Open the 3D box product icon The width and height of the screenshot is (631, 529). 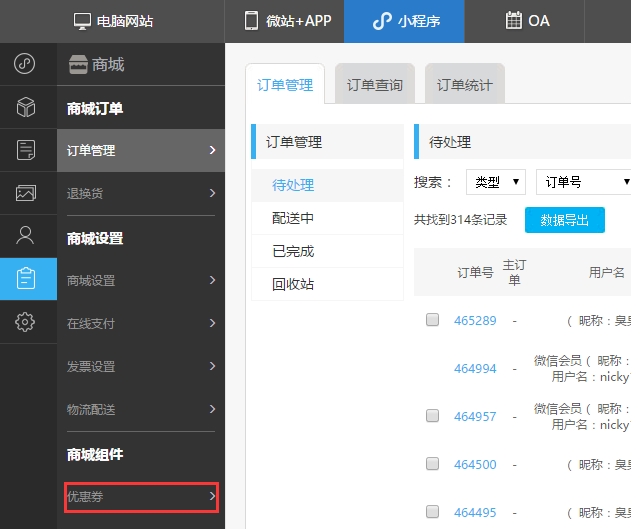[x=25, y=108]
